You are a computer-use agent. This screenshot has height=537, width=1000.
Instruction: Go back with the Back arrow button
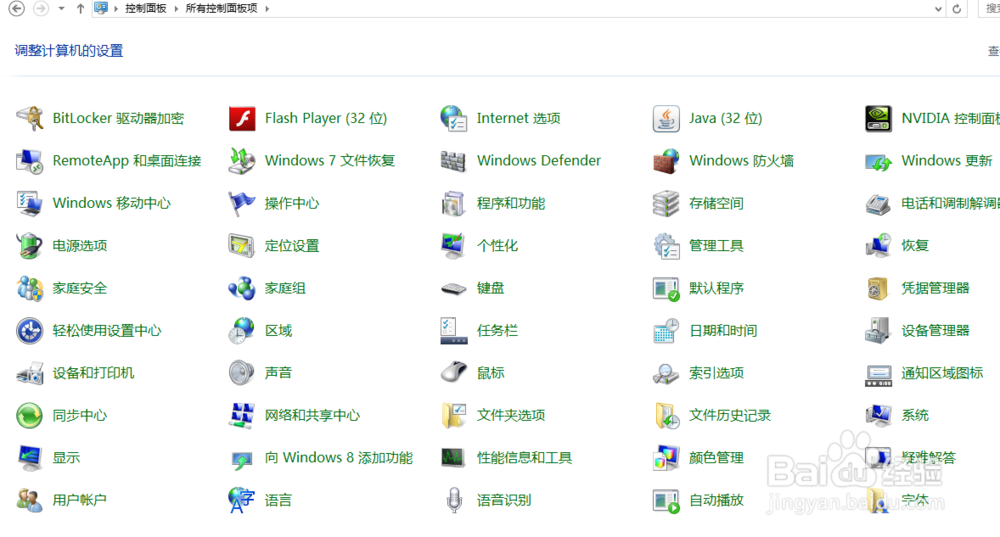click(17, 8)
